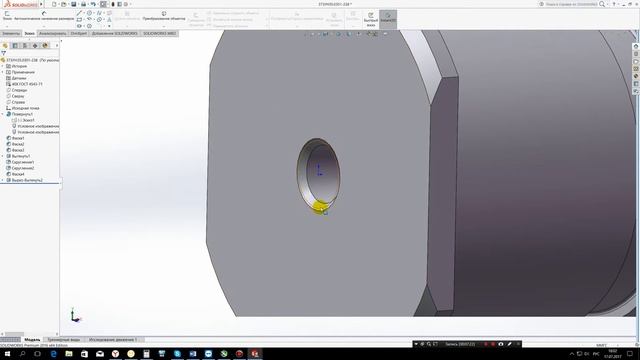Click the filter funnel icon in feature tree
This screenshot has height=360, width=640.
4,53
